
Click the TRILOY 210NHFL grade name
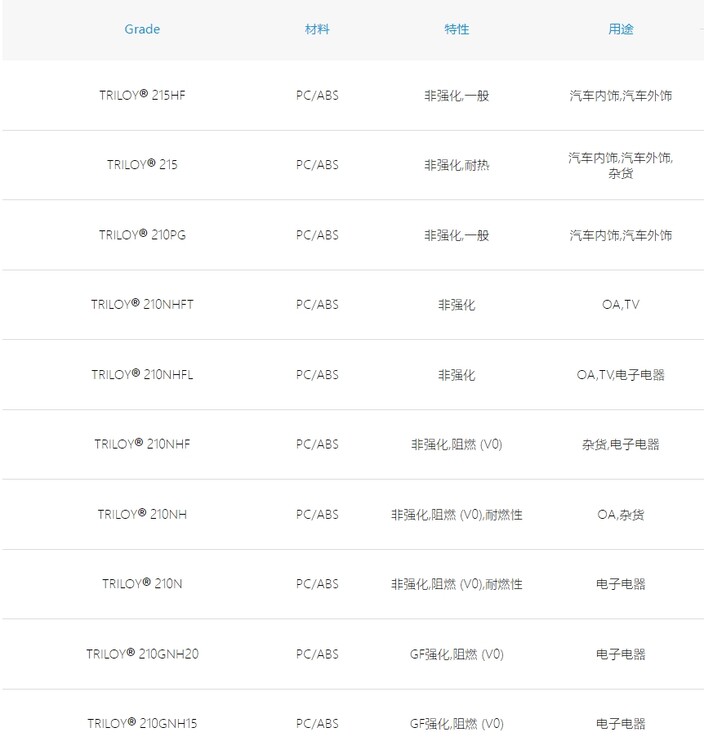(x=142, y=375)
